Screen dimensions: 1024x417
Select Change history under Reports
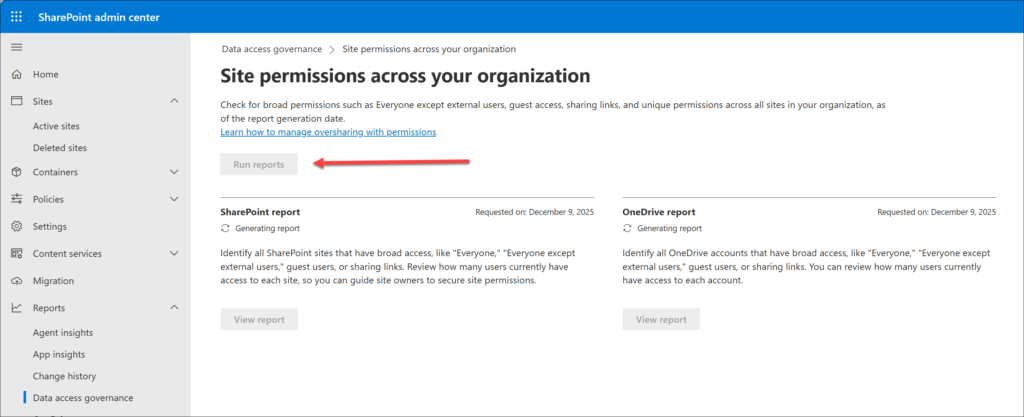(64, 376)
